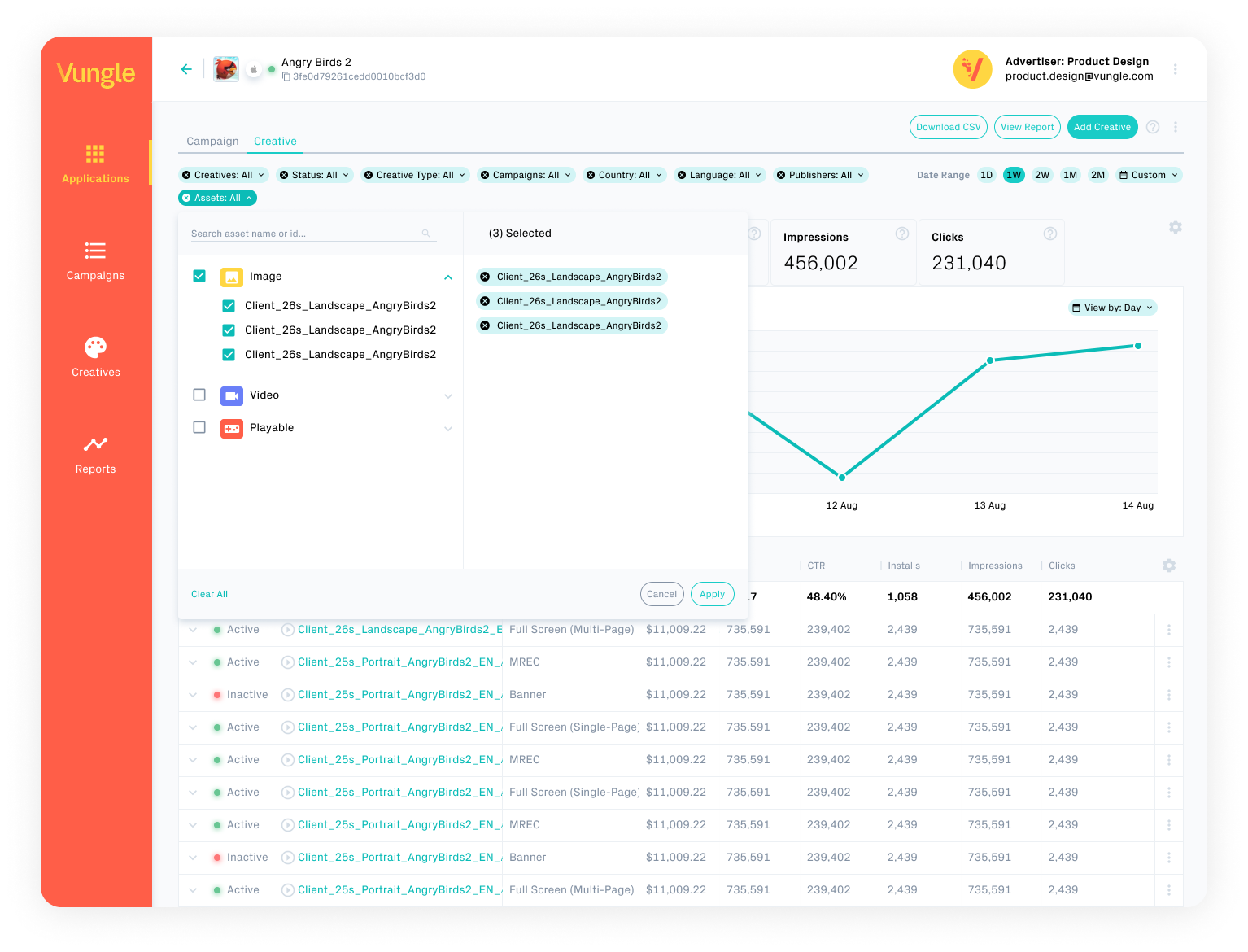
Task: Click the advertiser avatar icon
Action: click(x=972, y=69)
